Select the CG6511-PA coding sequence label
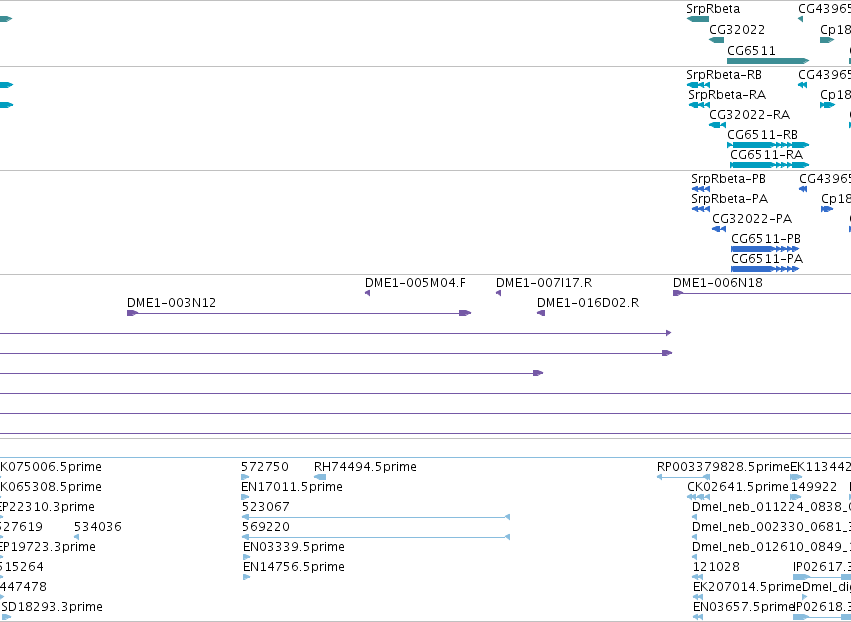This screenshot has height=622, width=851. point(767,259)
